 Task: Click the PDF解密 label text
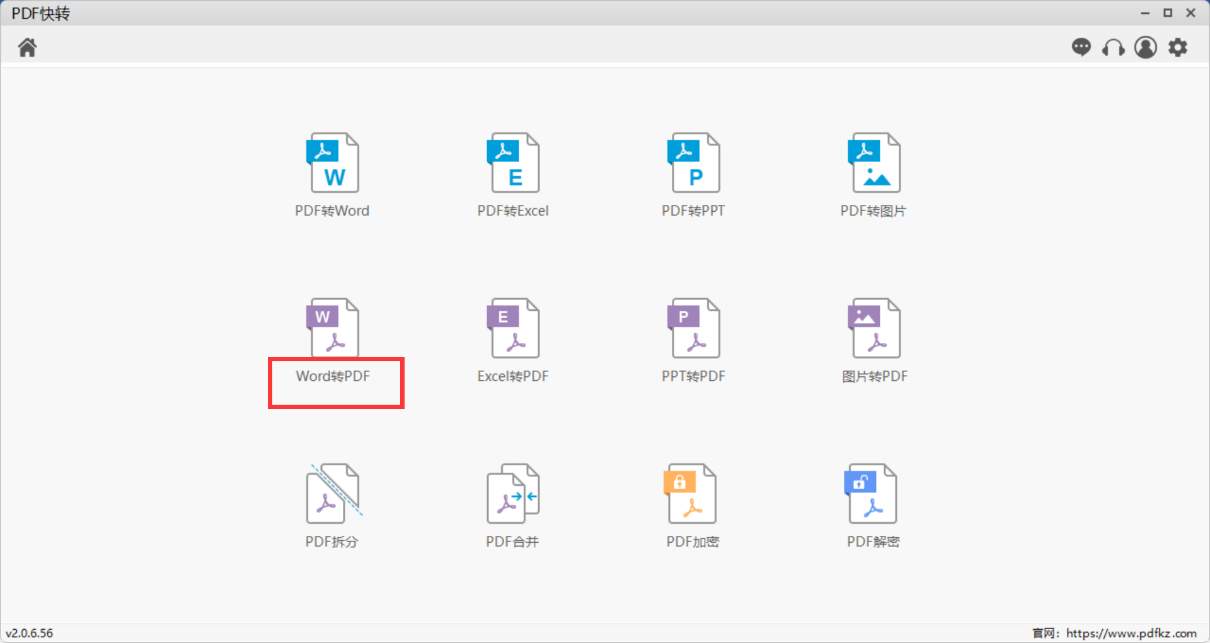coord(873,542)
